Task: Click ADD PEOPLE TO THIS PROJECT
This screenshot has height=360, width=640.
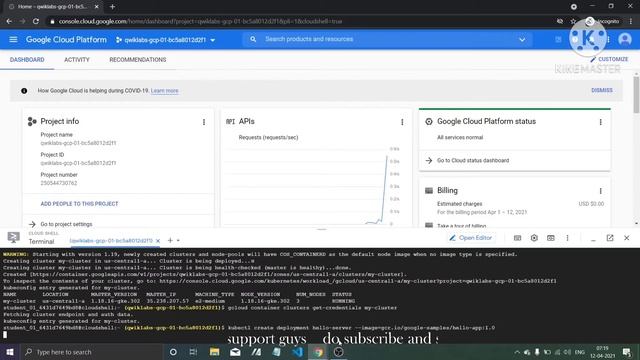Action: tap(79, 204)
